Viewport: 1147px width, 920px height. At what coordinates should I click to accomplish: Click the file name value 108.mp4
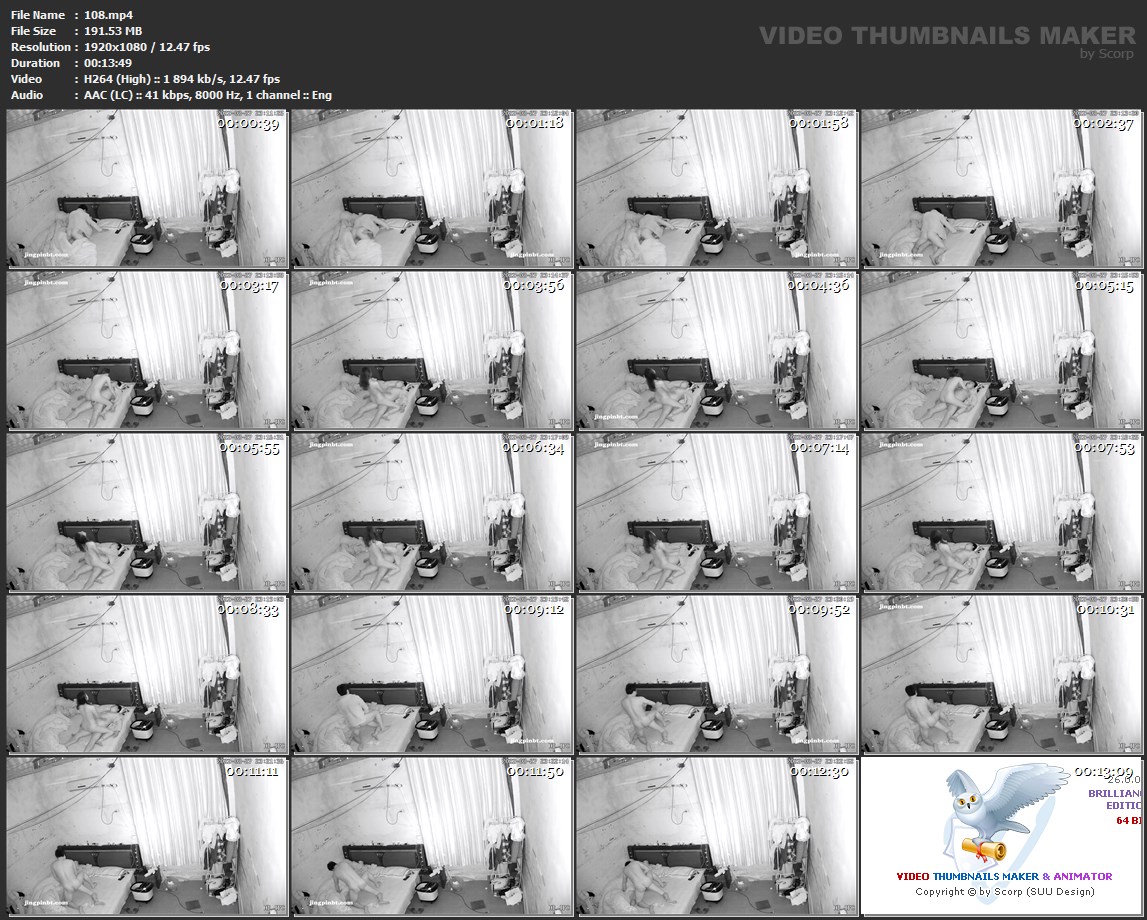[108, 15]
